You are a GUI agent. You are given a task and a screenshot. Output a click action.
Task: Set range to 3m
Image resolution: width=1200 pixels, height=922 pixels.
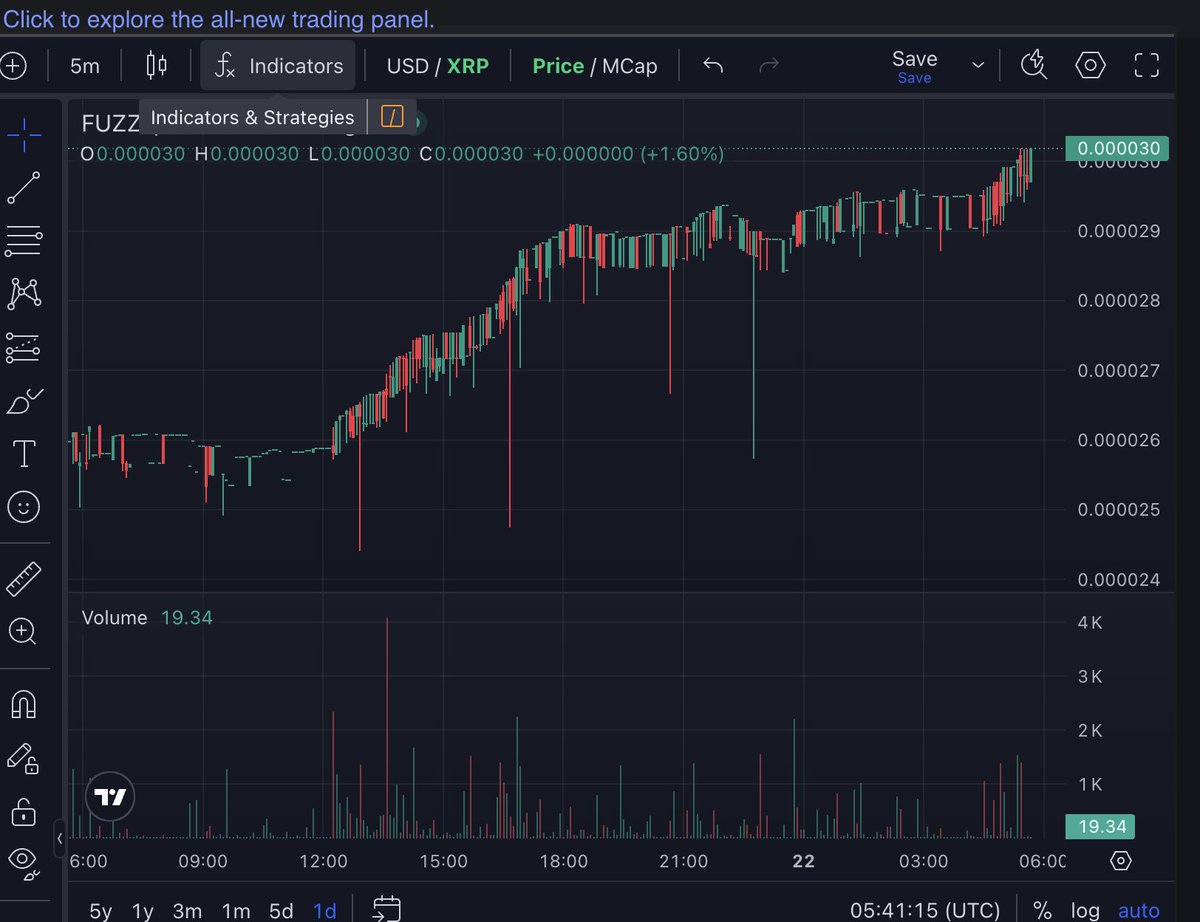(187, 910)
